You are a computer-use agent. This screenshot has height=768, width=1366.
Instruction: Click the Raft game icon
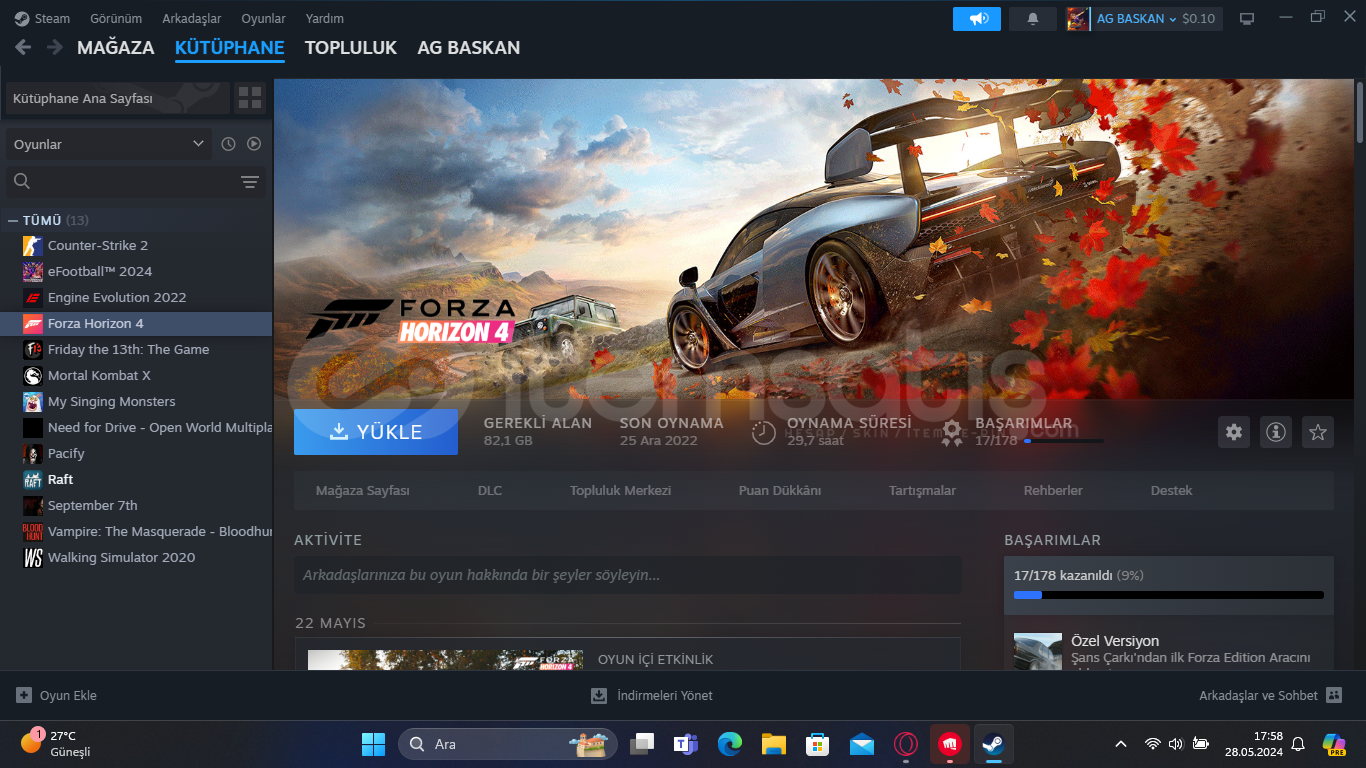33,480
